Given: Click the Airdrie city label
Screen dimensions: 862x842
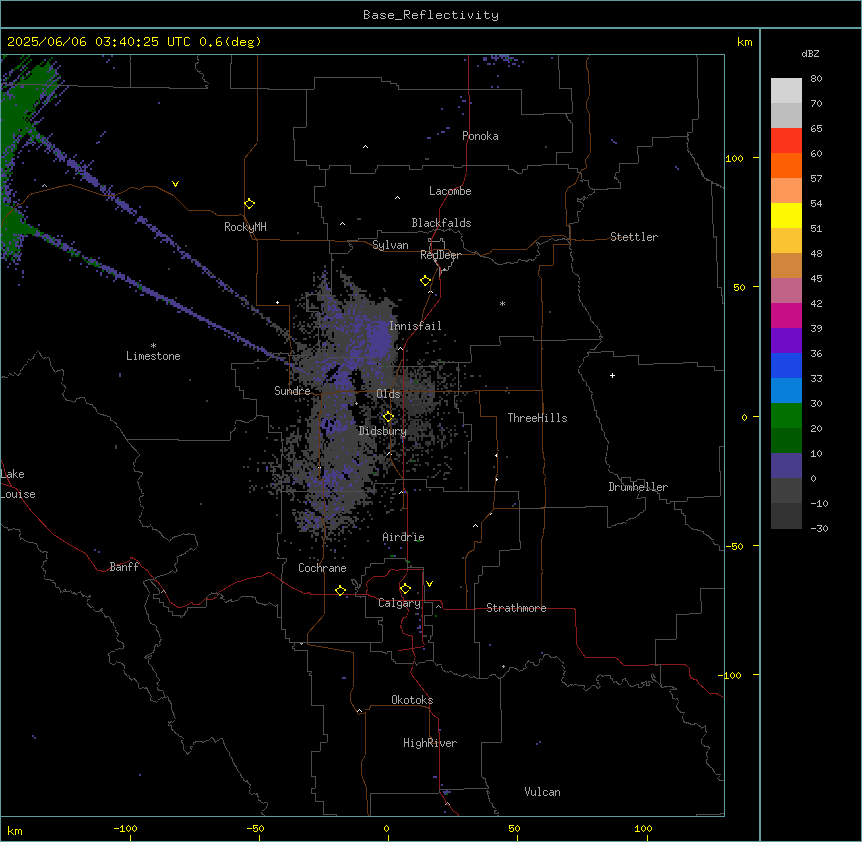Looking at the screenshot, I should 404,537.
